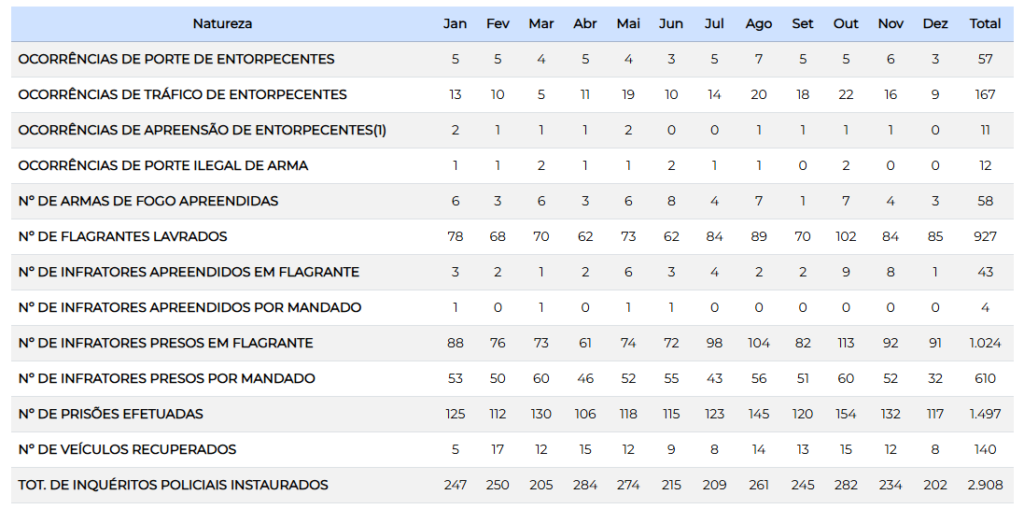Click the Jan column header
Image resolution: width=1024 pixels, height=509 pixels.
coord(455,23)
